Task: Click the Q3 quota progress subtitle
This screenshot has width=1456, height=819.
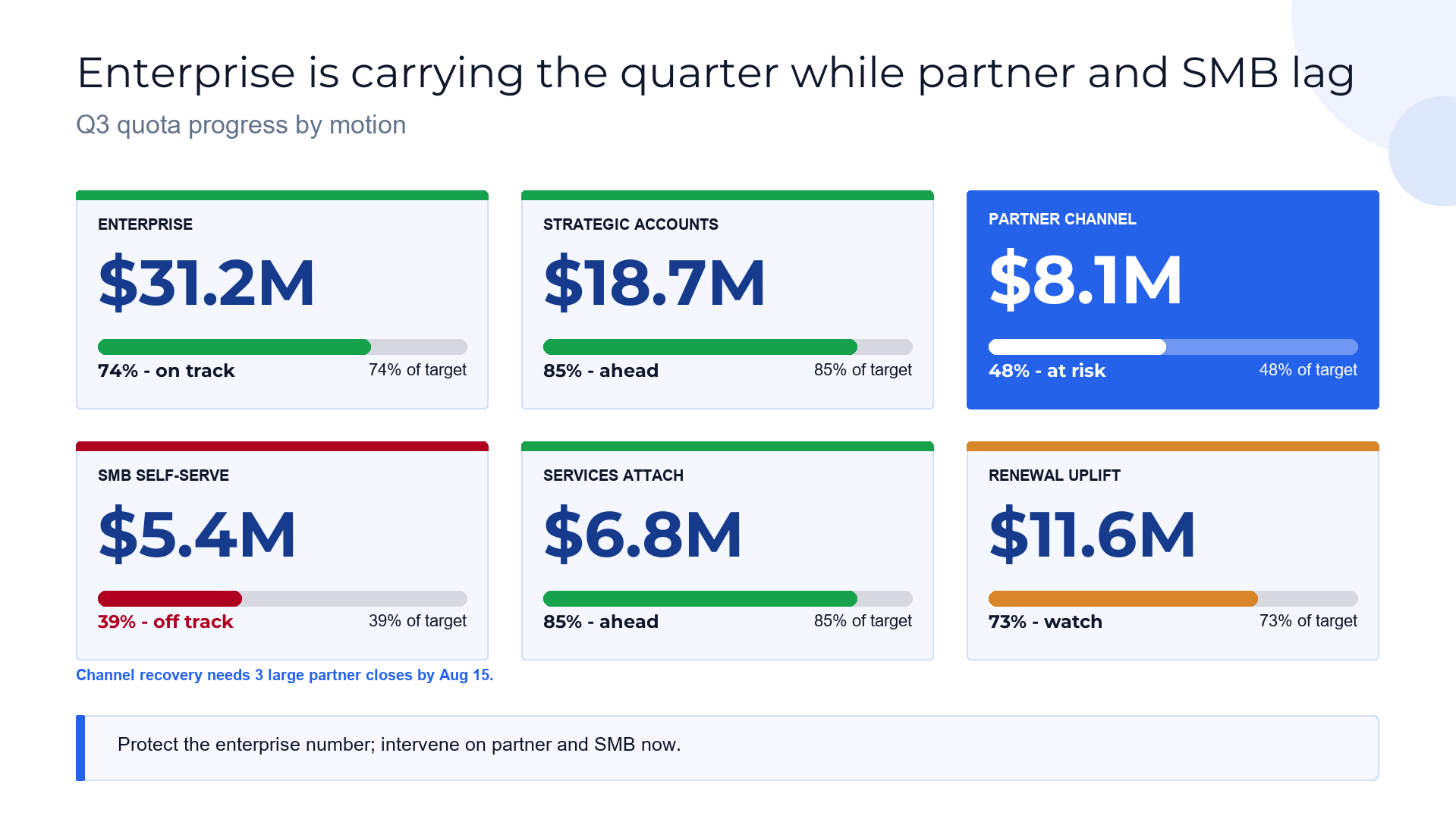Action: coord(241,125)
